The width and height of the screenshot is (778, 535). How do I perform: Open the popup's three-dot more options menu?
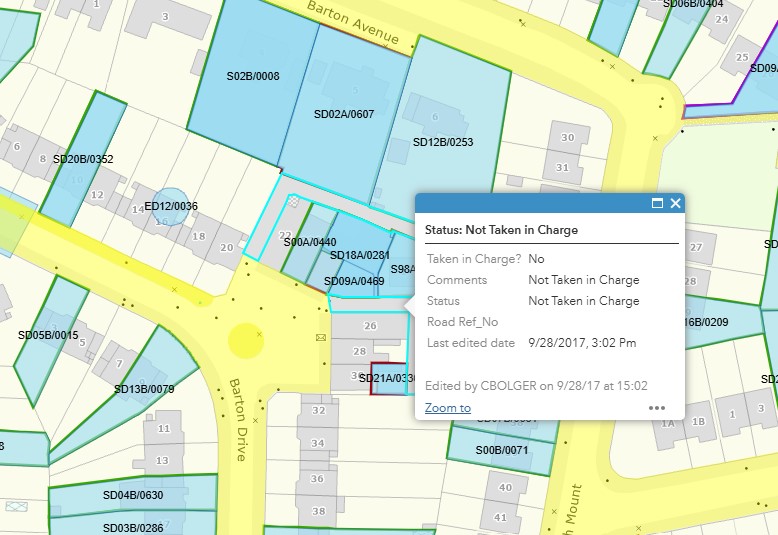[x=657, y=408]
